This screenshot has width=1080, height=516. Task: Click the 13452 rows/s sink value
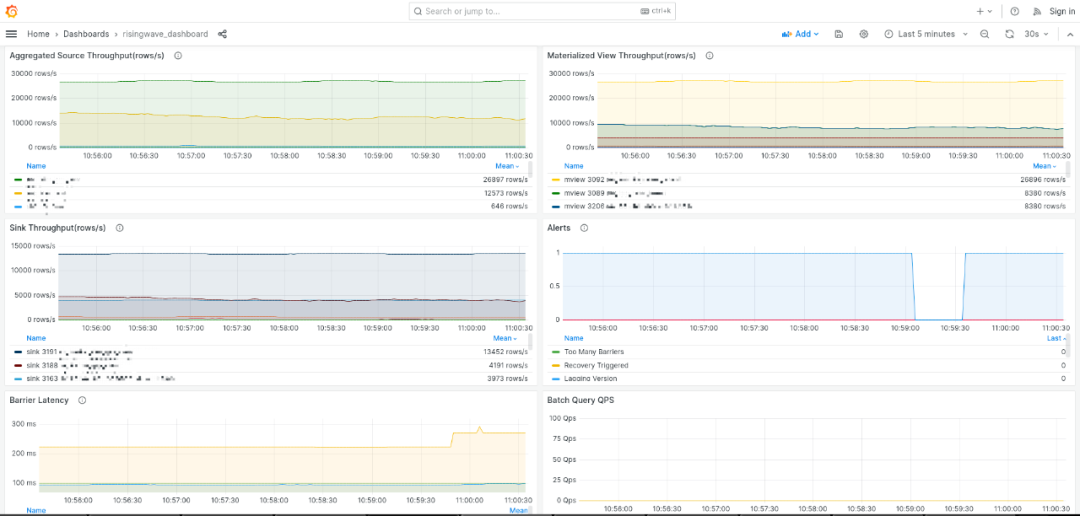click(506, 352)
